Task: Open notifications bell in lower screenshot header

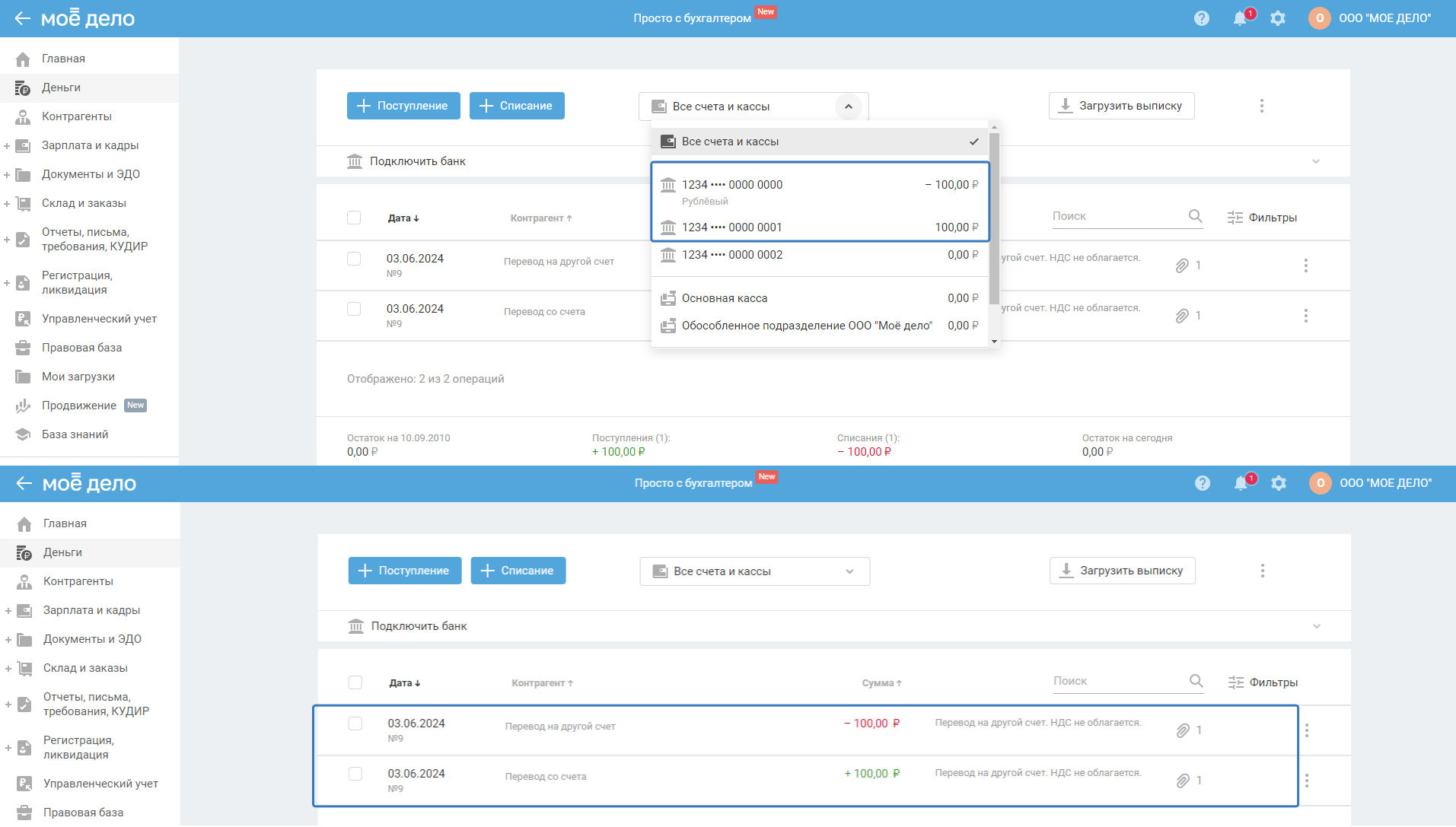Action: click(x=1241, y=483)
